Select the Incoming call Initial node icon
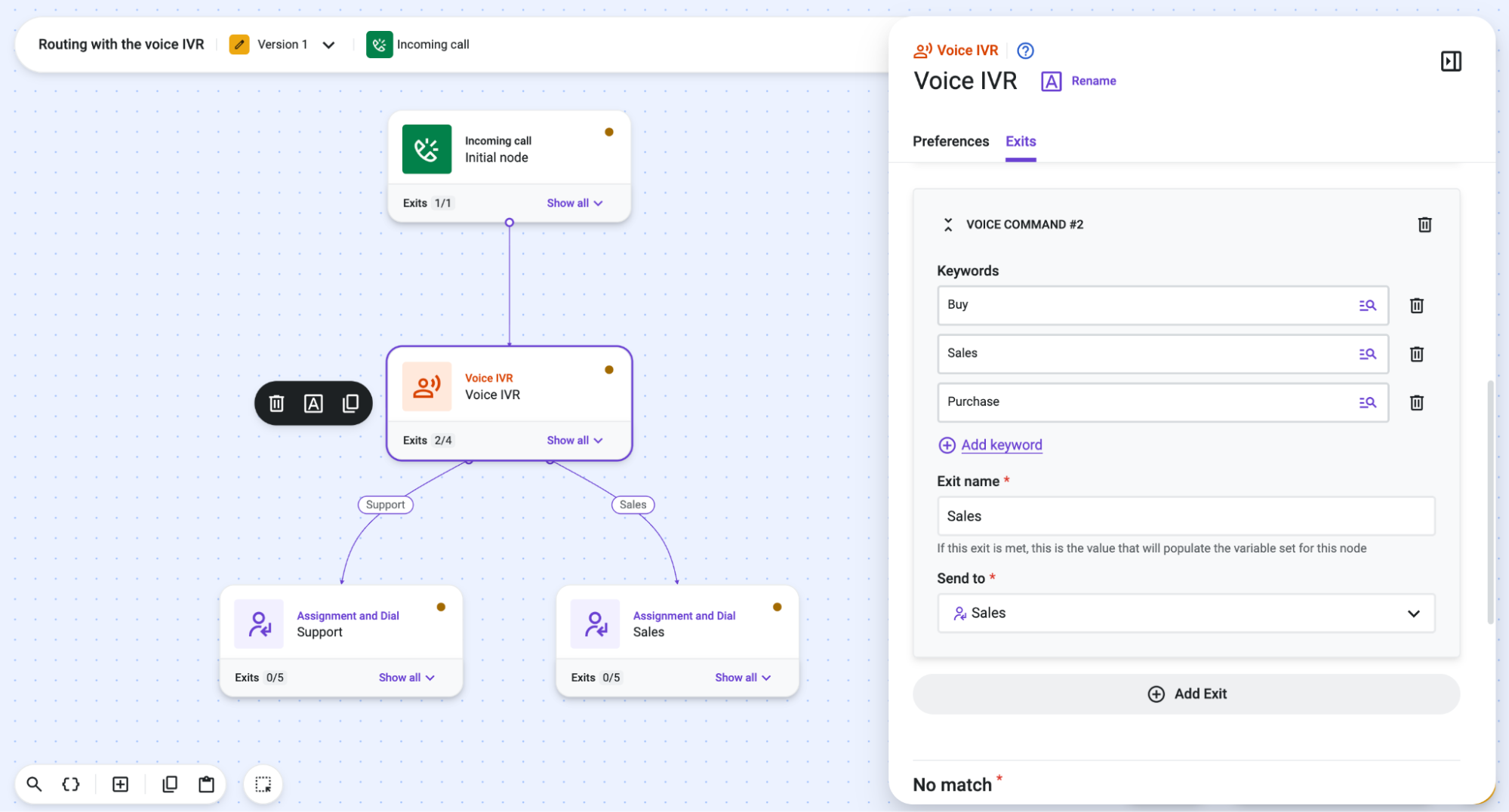The image size is (1509, 812). point(427,149)
